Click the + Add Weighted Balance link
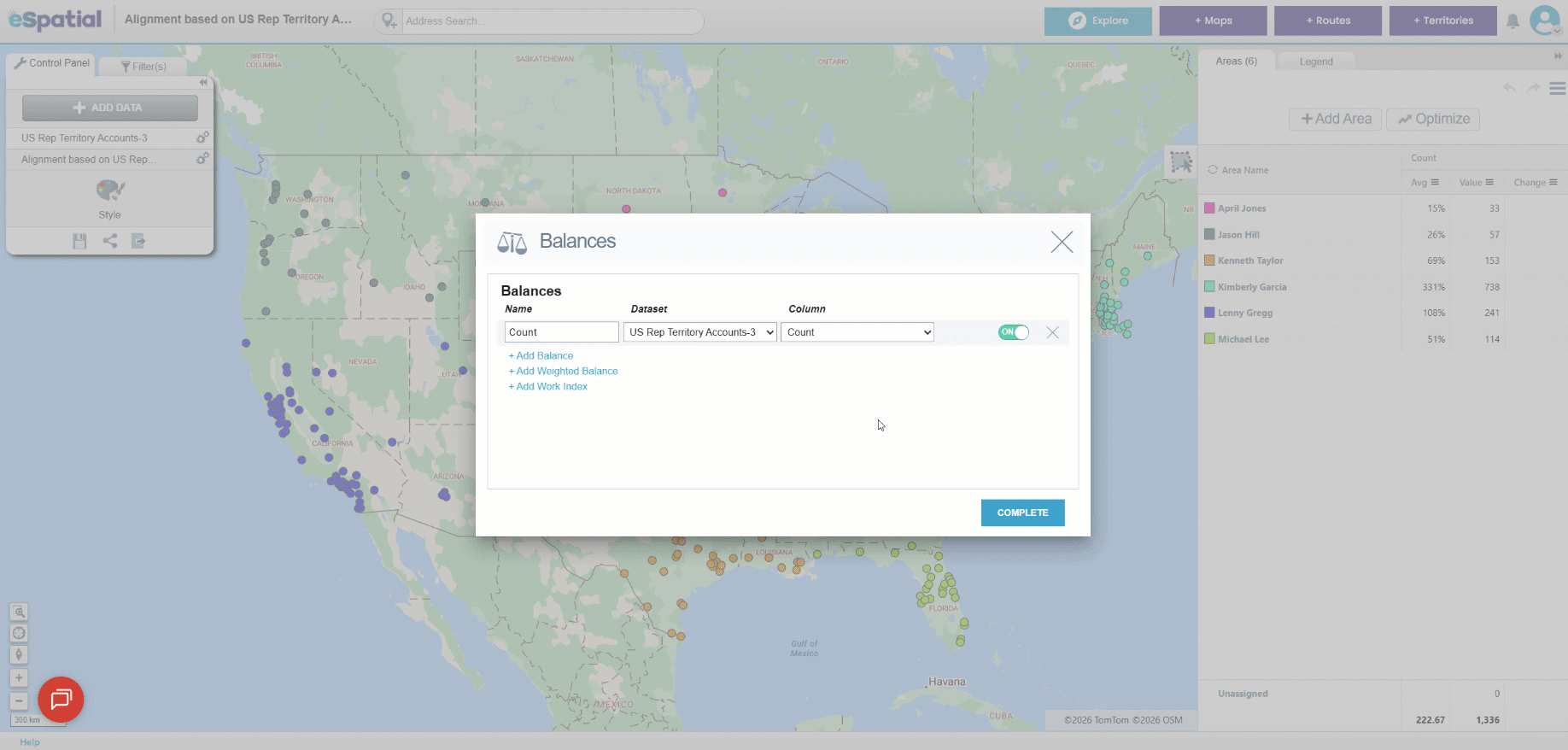The image size is (1568, 750). tap(564, 372)
